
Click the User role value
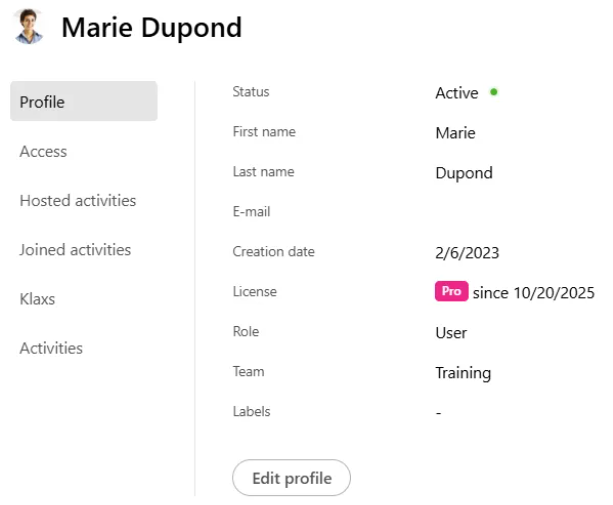click(451, 333)
